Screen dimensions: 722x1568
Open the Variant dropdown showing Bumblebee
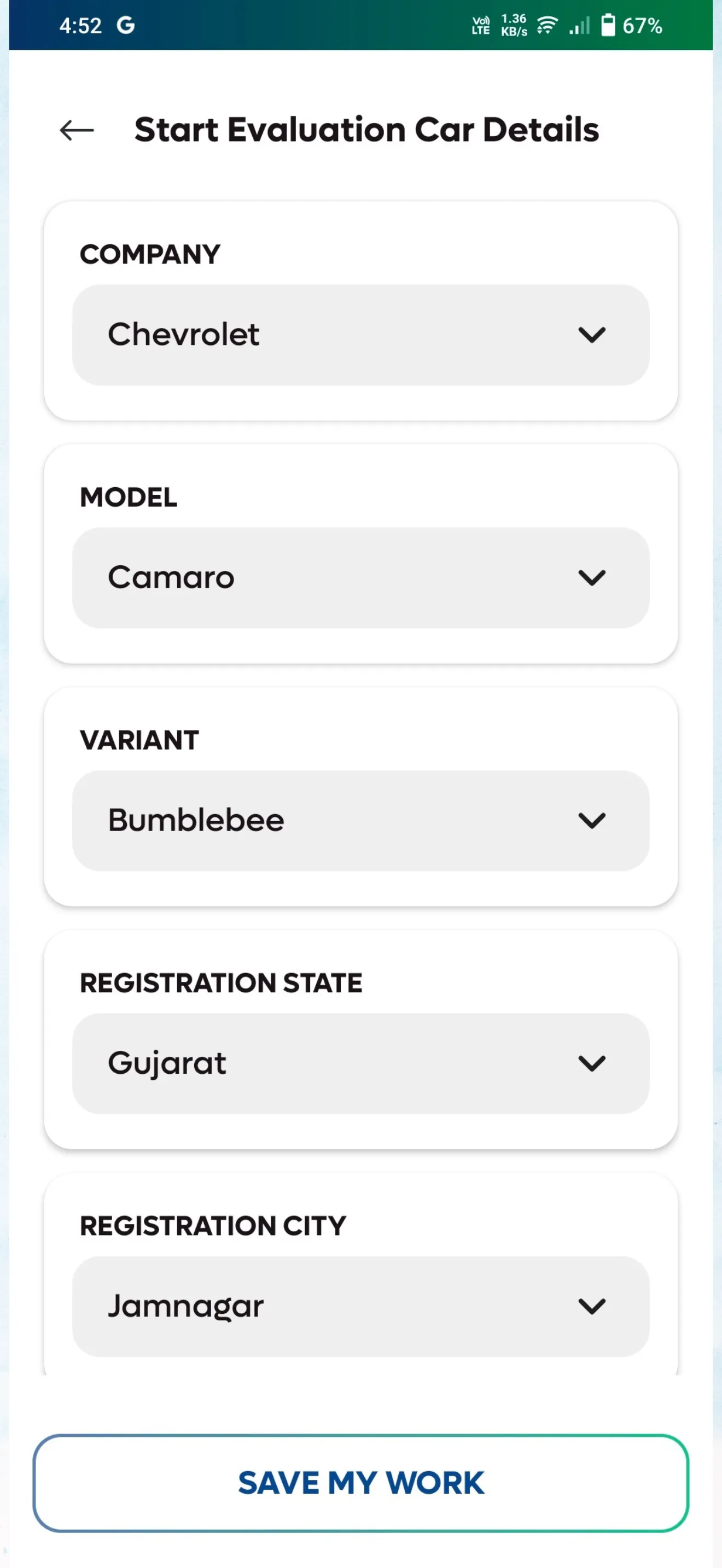pyautogui.click(x=360, y=821)
